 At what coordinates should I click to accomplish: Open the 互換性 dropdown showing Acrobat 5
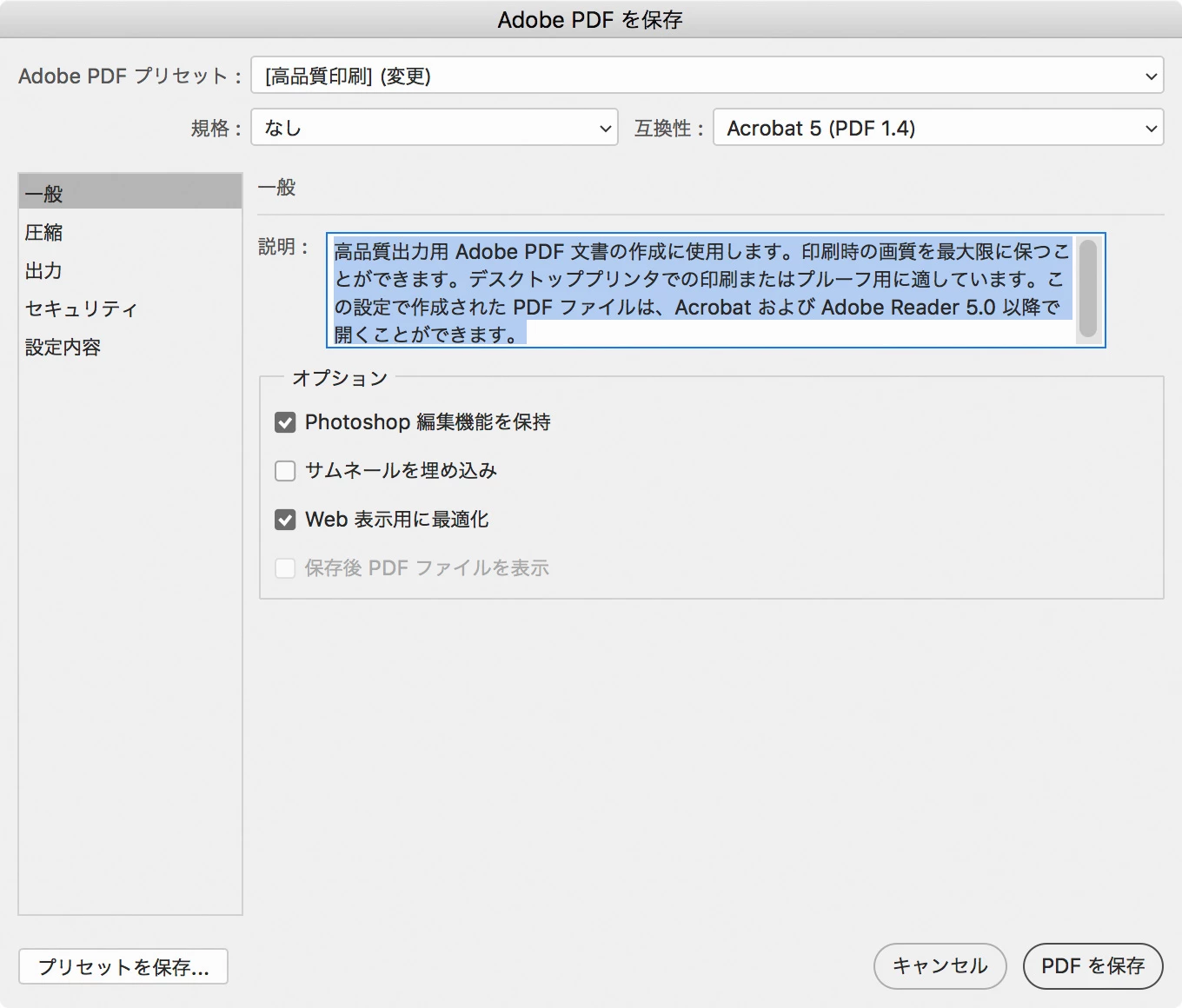click(x=939, y=128)
